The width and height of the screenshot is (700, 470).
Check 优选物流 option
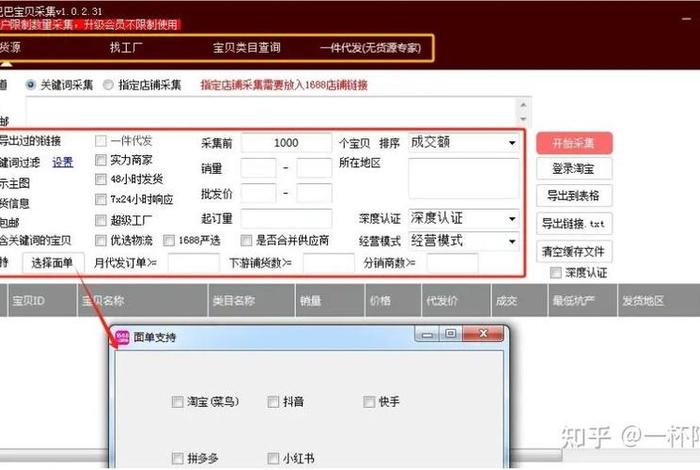(x=101, y=241)
